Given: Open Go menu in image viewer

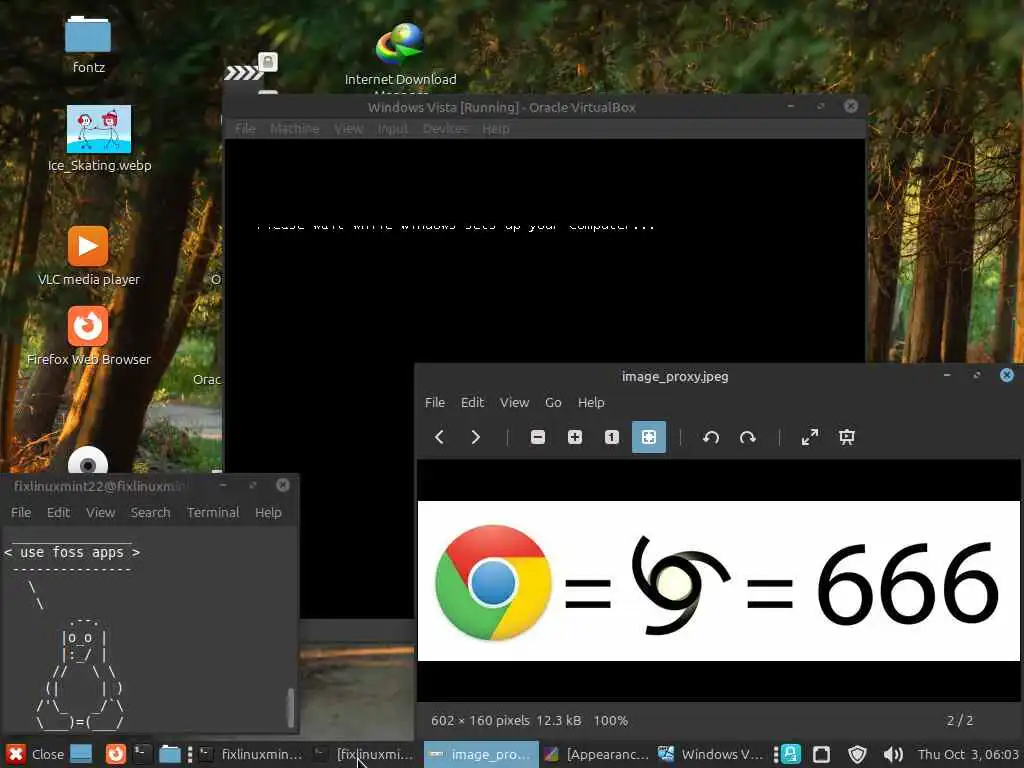Looking at the screenshot, I should point(553,402).
